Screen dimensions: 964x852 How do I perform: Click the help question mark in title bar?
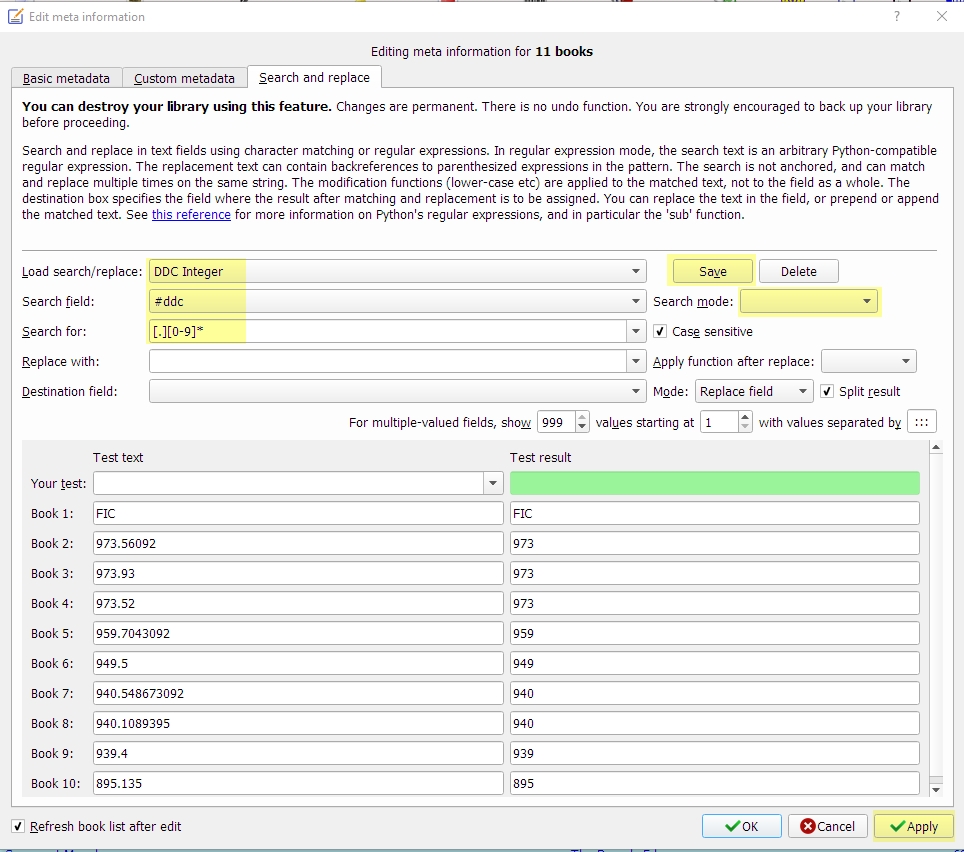[897, 16]
